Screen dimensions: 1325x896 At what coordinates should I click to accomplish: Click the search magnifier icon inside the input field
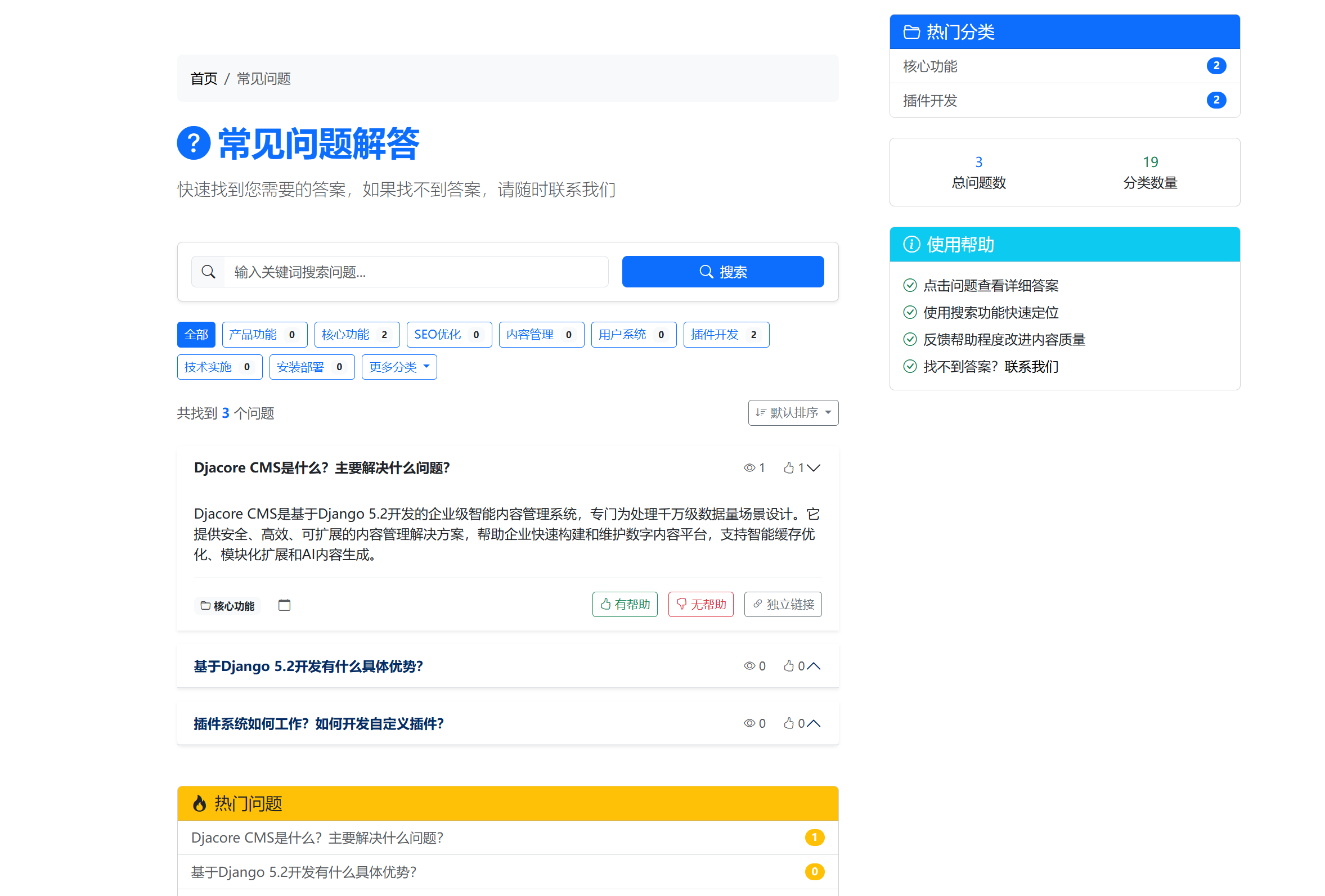[x=208, y=272]
